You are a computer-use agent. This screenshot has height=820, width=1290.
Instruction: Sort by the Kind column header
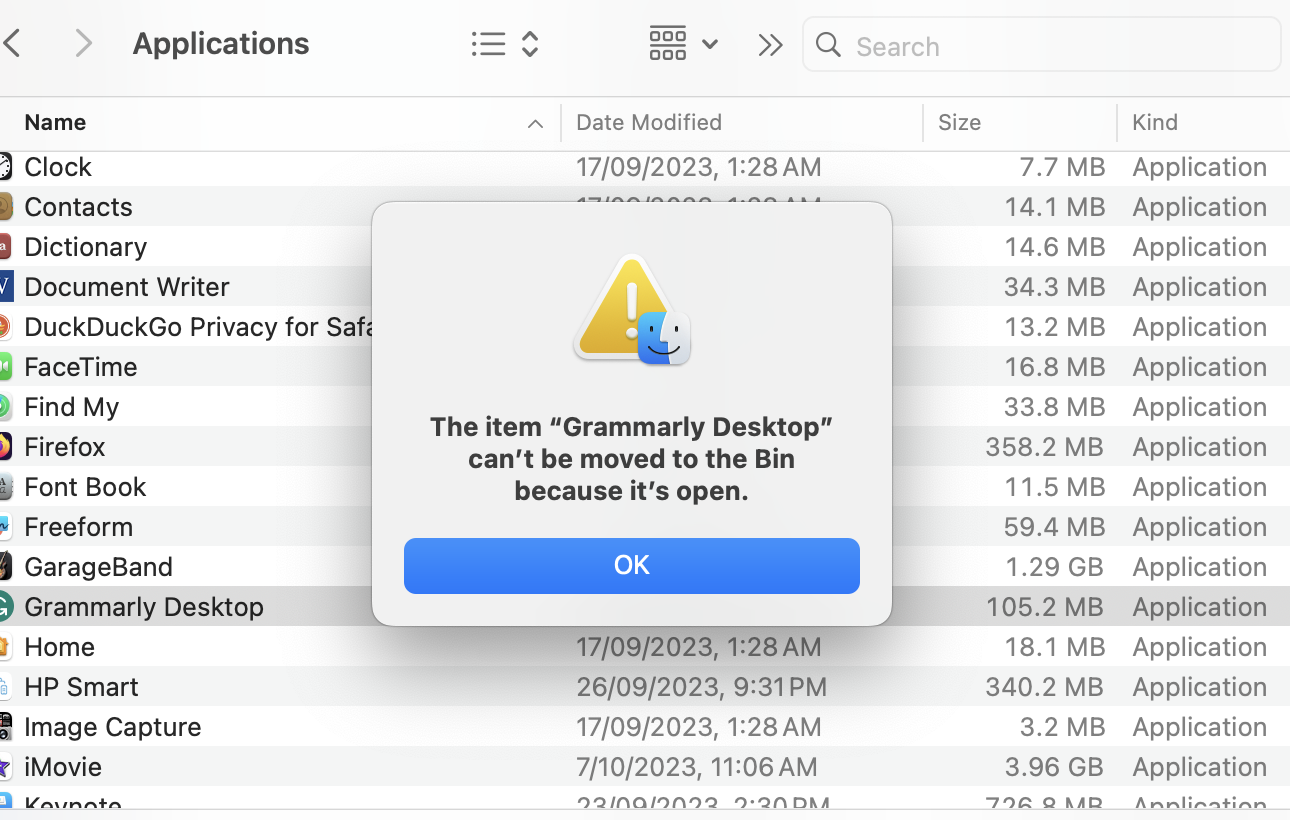(x=1155, y=123)
